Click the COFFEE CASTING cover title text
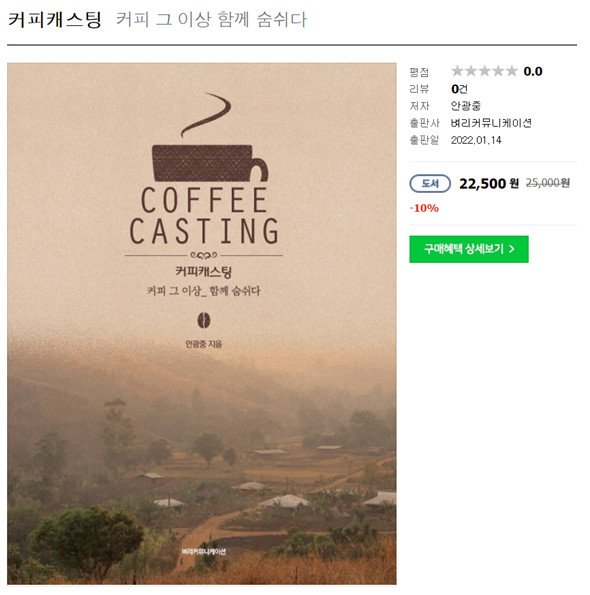 point(204,215)
